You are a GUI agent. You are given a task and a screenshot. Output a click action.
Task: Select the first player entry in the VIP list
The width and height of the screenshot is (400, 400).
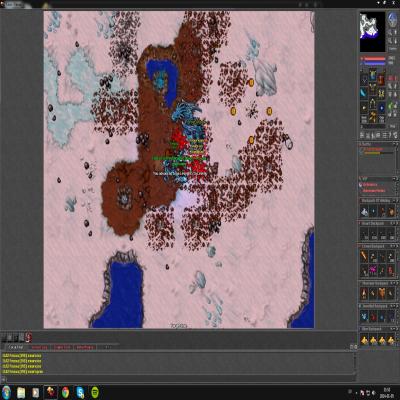(x=370, y=184)
